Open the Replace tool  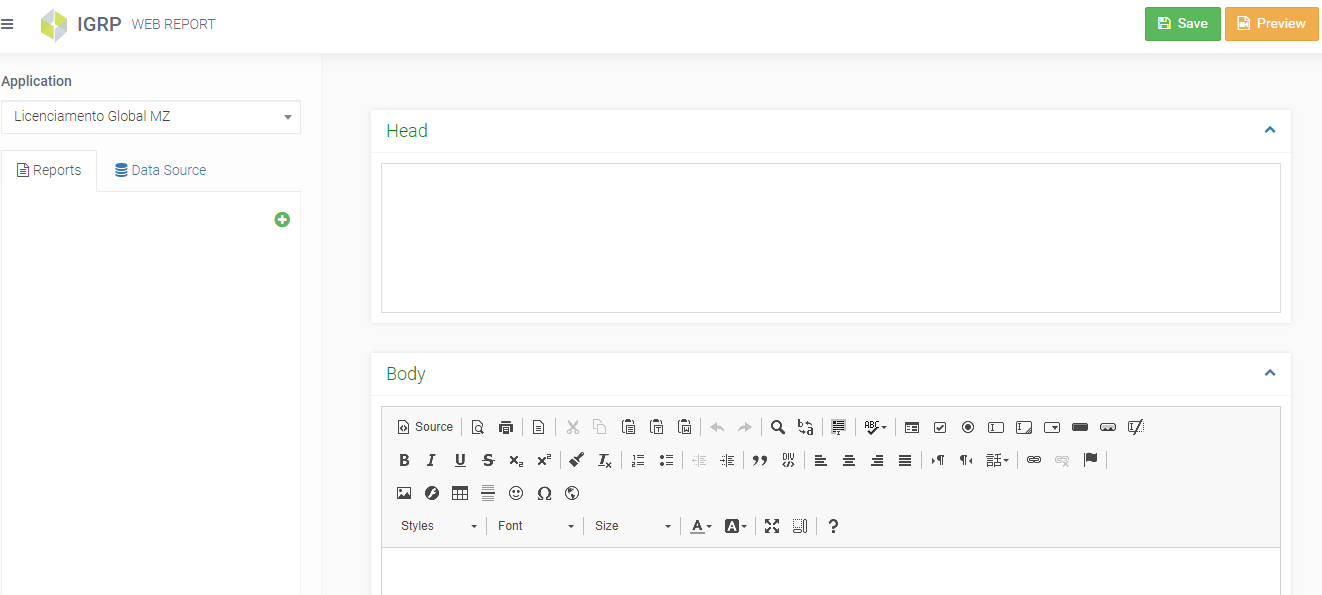(x=805, y=427)
